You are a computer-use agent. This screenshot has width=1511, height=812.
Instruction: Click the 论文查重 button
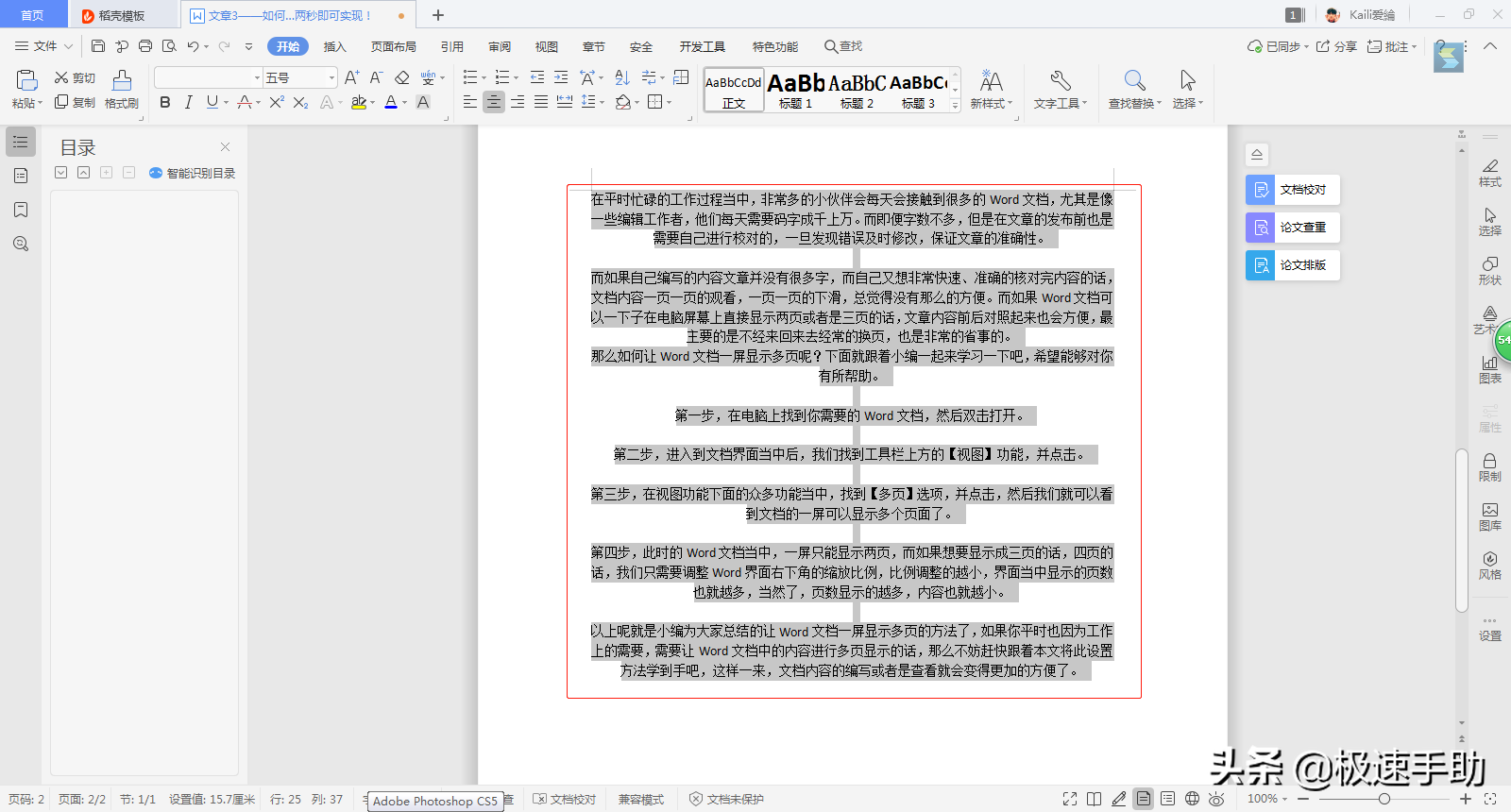pyautogui.click(x=1293, y=228)
